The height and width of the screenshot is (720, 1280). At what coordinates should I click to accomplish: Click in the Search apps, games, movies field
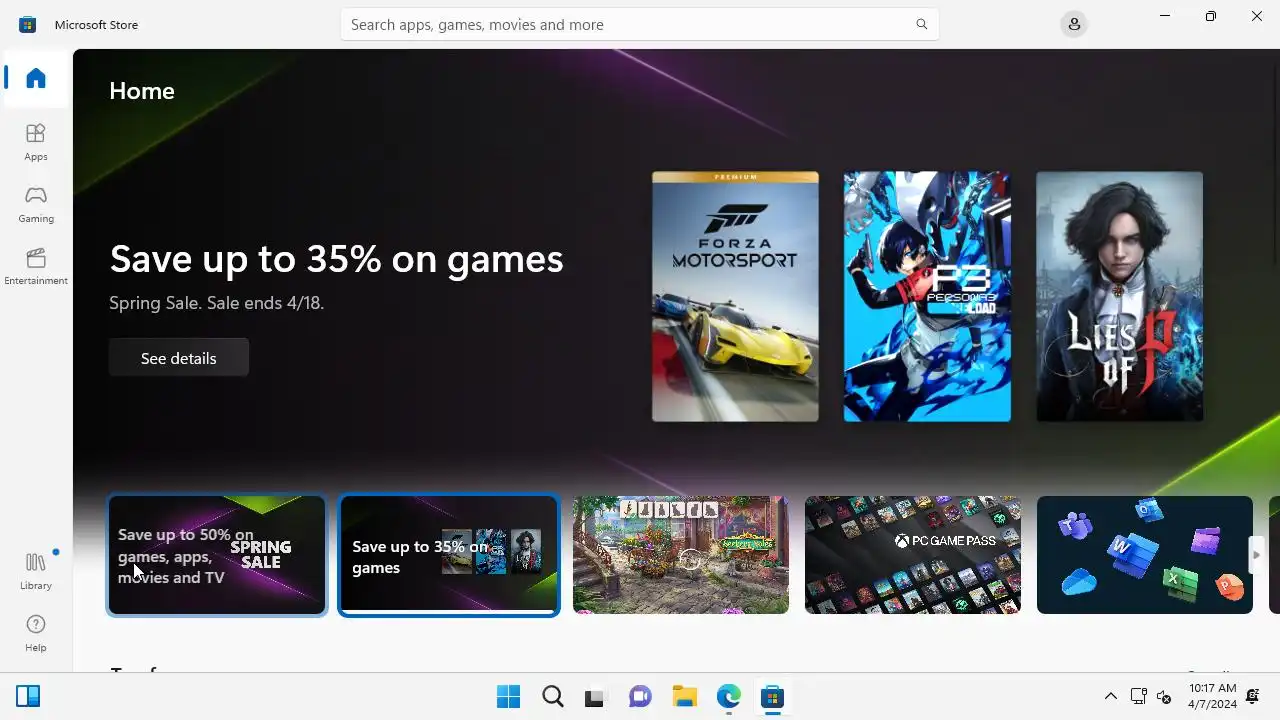coord(639,24)
